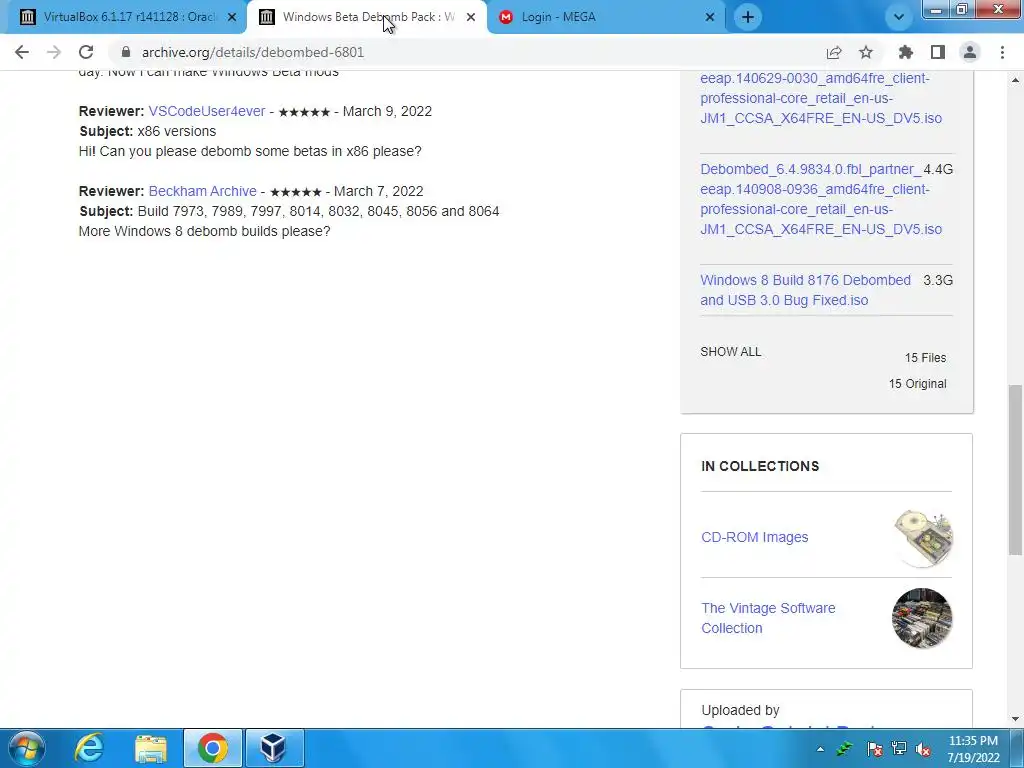Go back to the previous page

(x=22, y=52)
